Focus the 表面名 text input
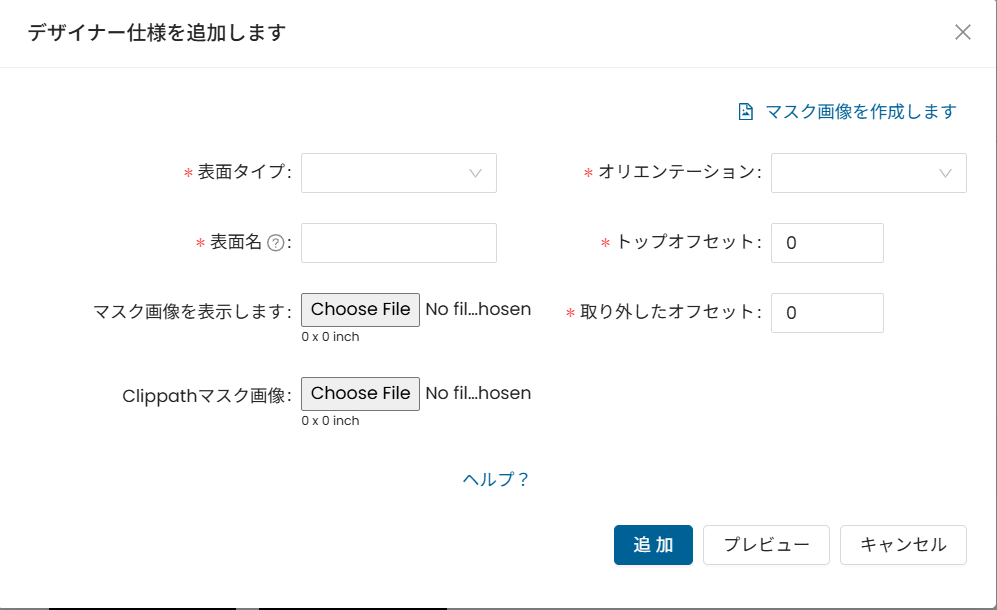Screen dimensions: 997x610 click(399, 243)
